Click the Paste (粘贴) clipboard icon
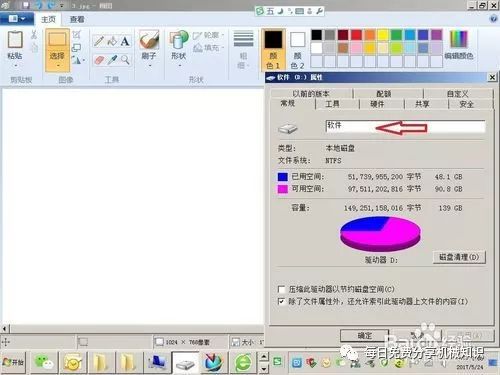Image resolution: width=500 pixels, height=375 pixels. click(x=15, y=39)
